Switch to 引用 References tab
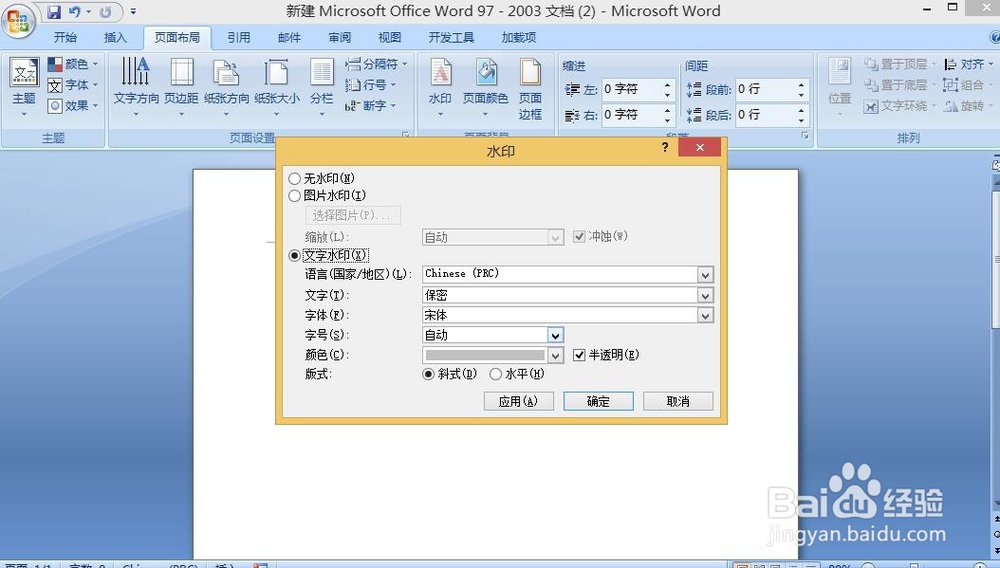This screenshot has width=1000, height=568. [239, 38]
